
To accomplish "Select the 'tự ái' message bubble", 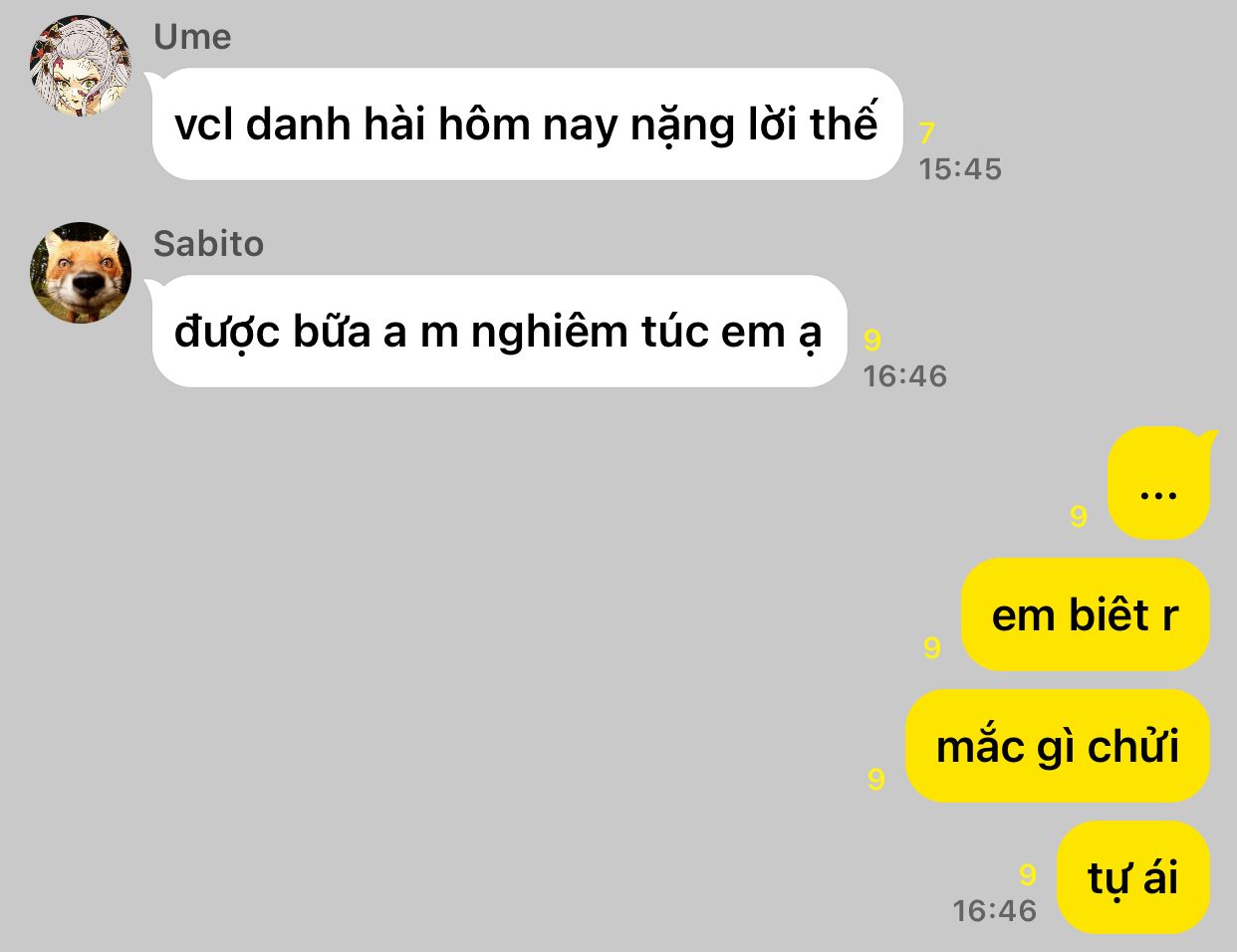I will click(x=1132, y=877).
